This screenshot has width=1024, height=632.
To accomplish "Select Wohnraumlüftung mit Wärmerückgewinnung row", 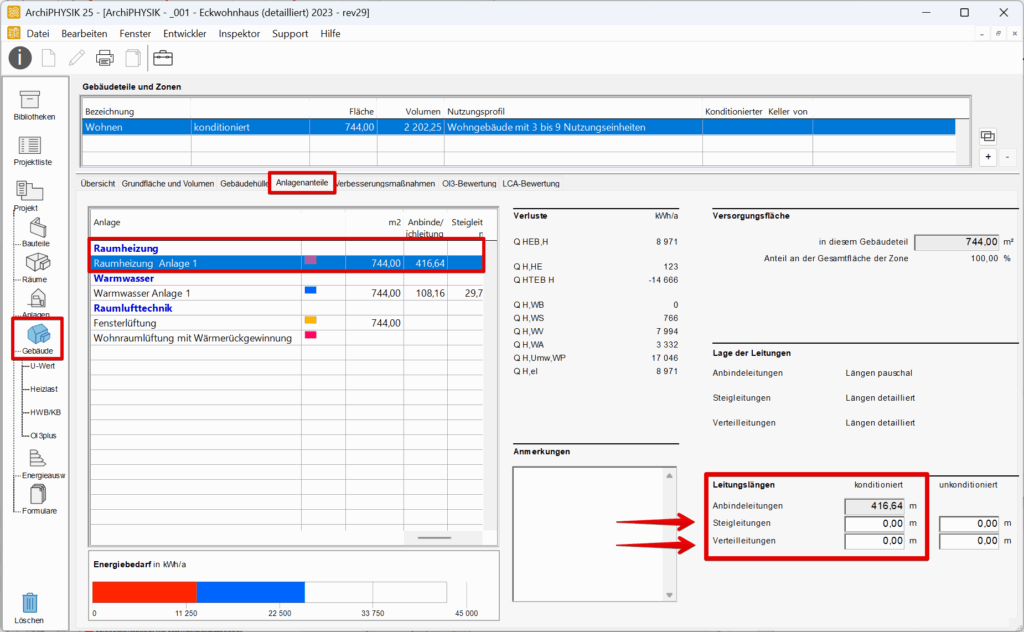I will pyautogui.click(x=287, y=338).
